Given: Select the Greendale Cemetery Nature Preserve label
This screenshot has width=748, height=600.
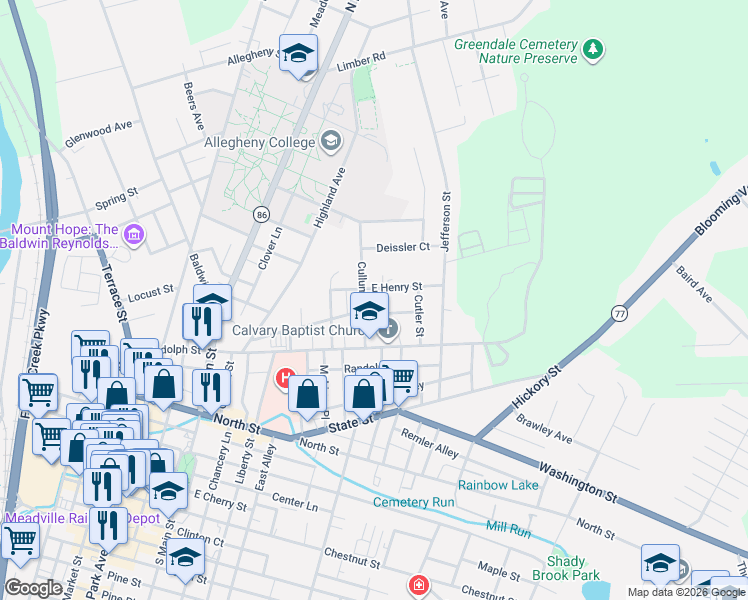Looking at the screenshot, I should (x=516, y=52).
